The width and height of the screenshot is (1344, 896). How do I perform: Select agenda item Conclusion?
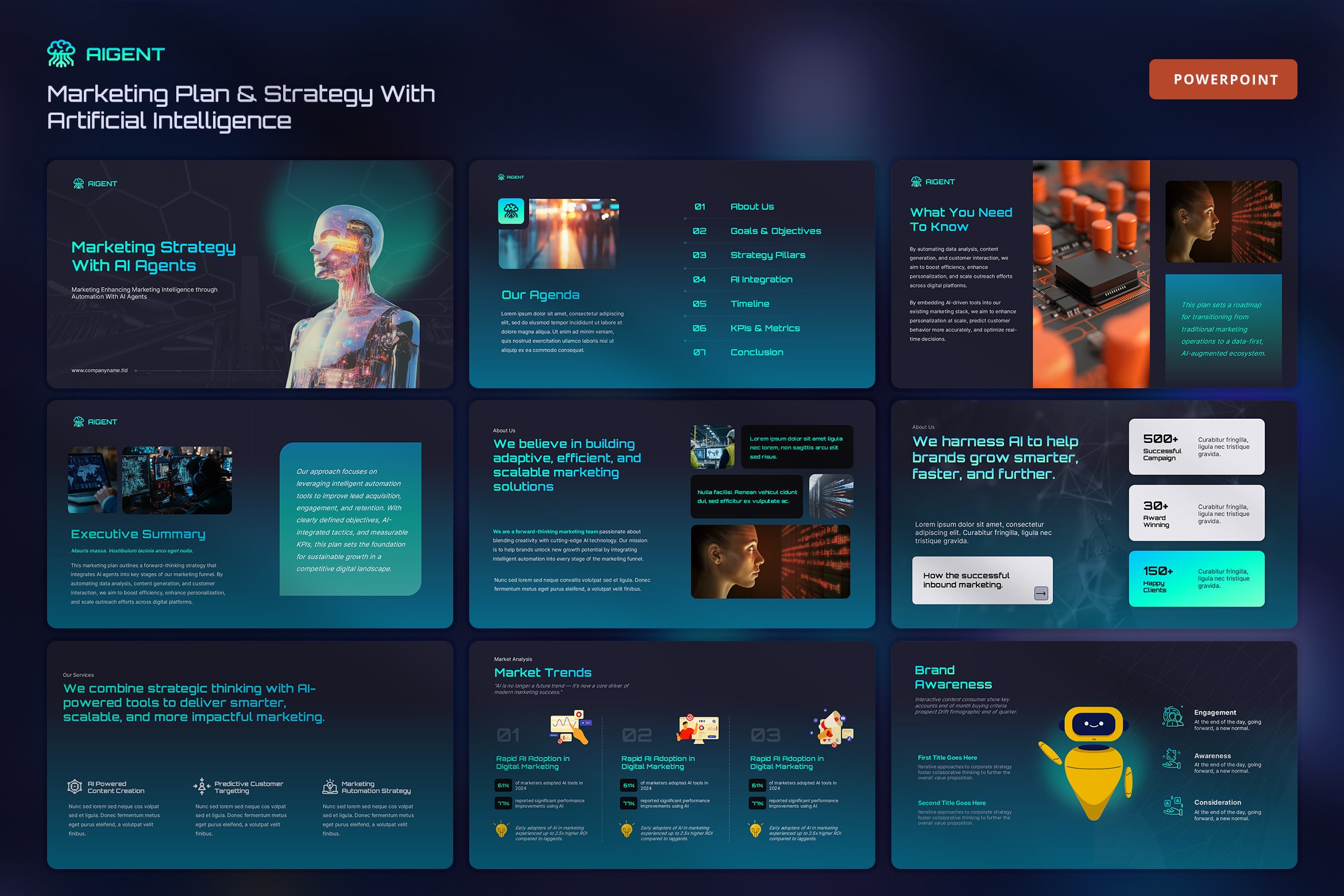coord(756,353)
